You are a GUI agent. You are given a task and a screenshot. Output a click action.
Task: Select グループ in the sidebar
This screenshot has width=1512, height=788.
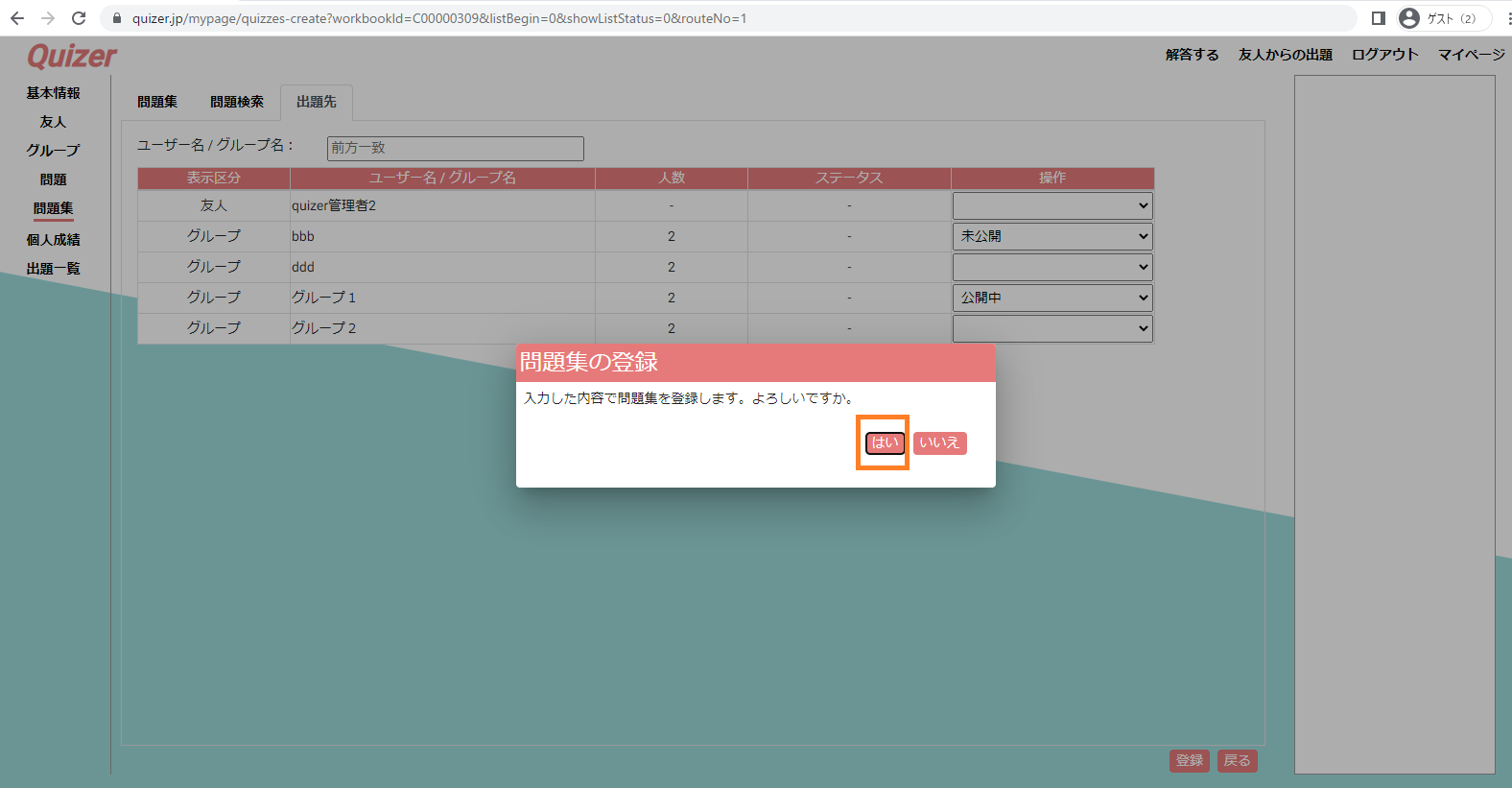pos(54,151)
